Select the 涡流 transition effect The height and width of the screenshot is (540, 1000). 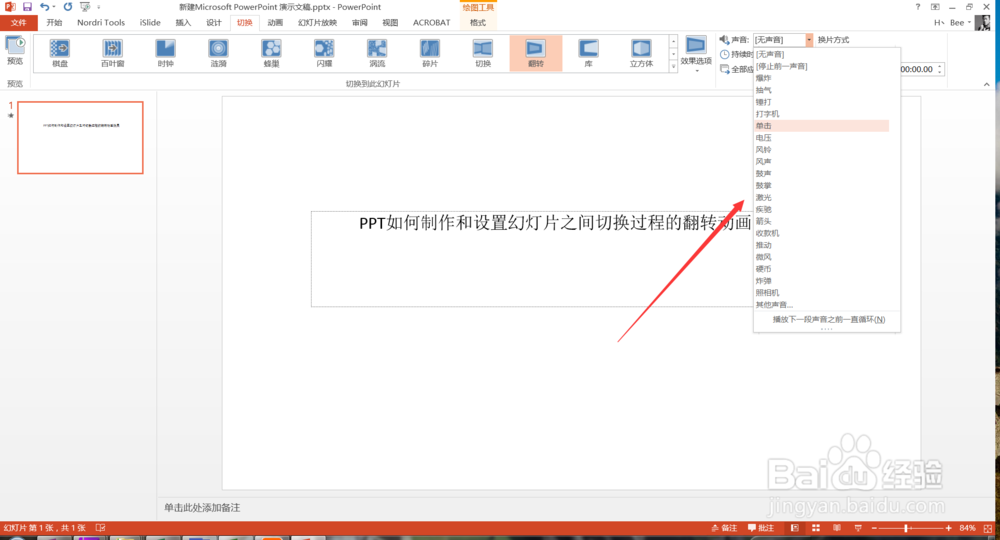coord(377,53)
